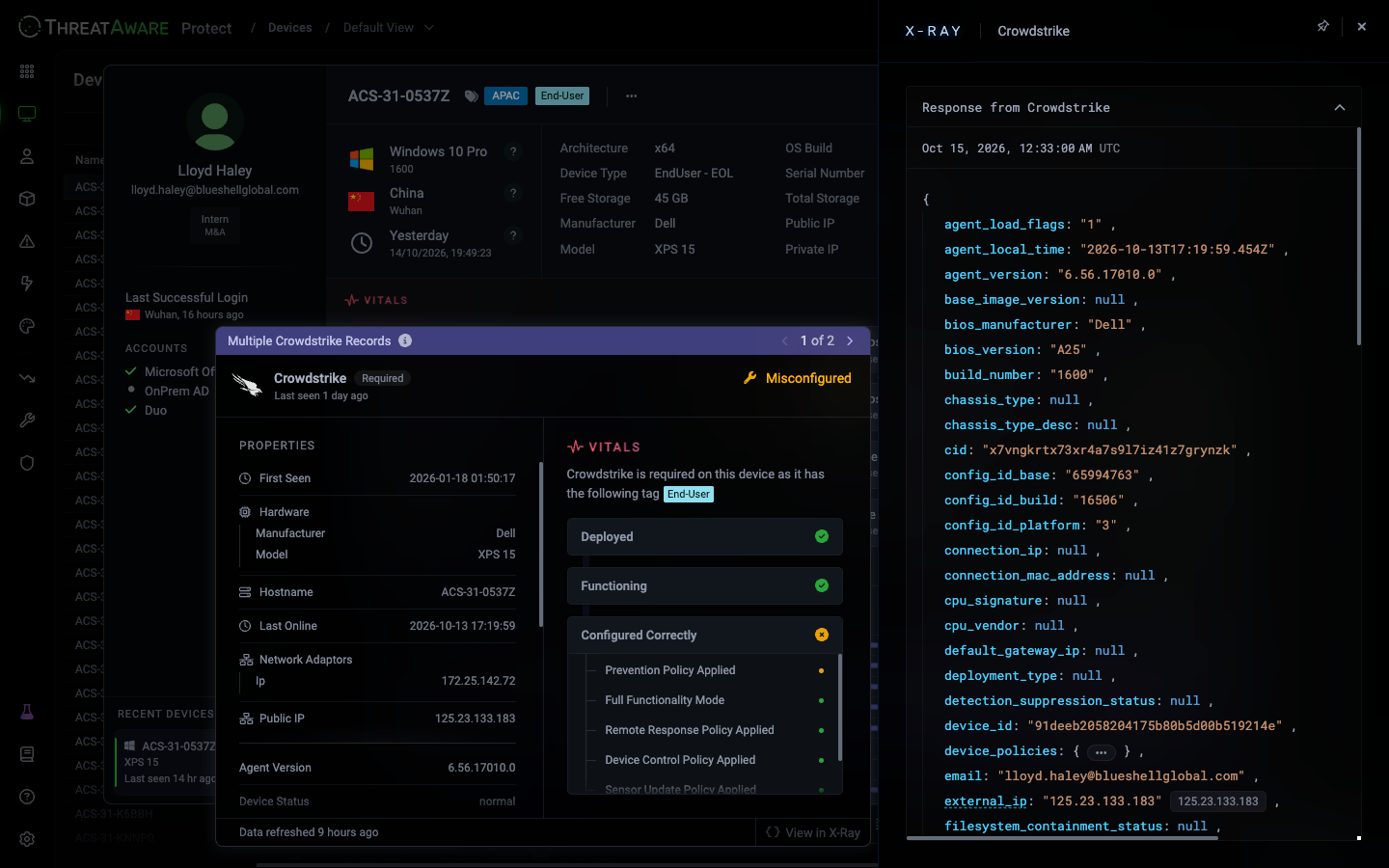Pin the X-Ray panel
The image size is (1389, 868).
[1323, 27]
